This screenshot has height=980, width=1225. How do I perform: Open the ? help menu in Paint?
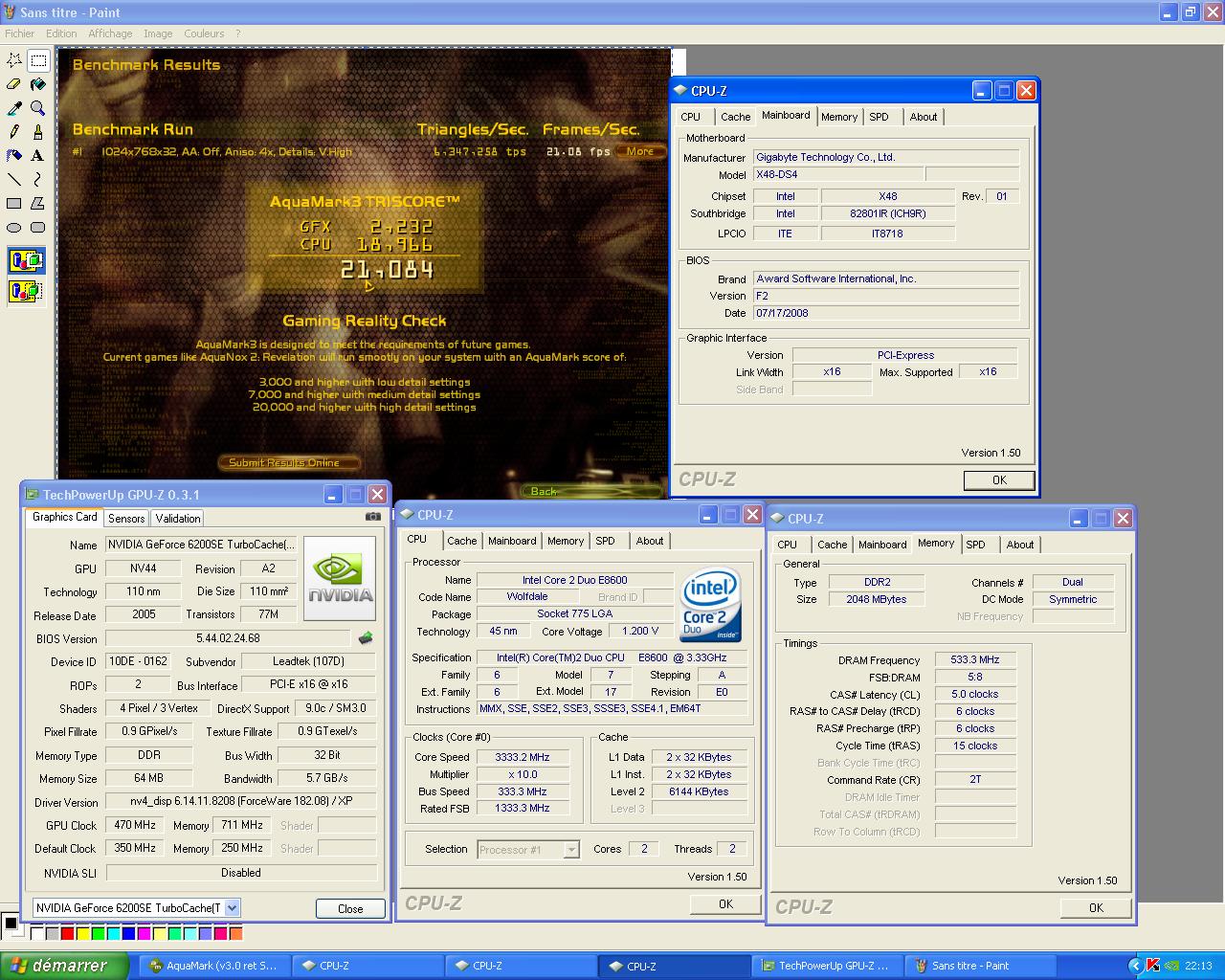(238, 33)
